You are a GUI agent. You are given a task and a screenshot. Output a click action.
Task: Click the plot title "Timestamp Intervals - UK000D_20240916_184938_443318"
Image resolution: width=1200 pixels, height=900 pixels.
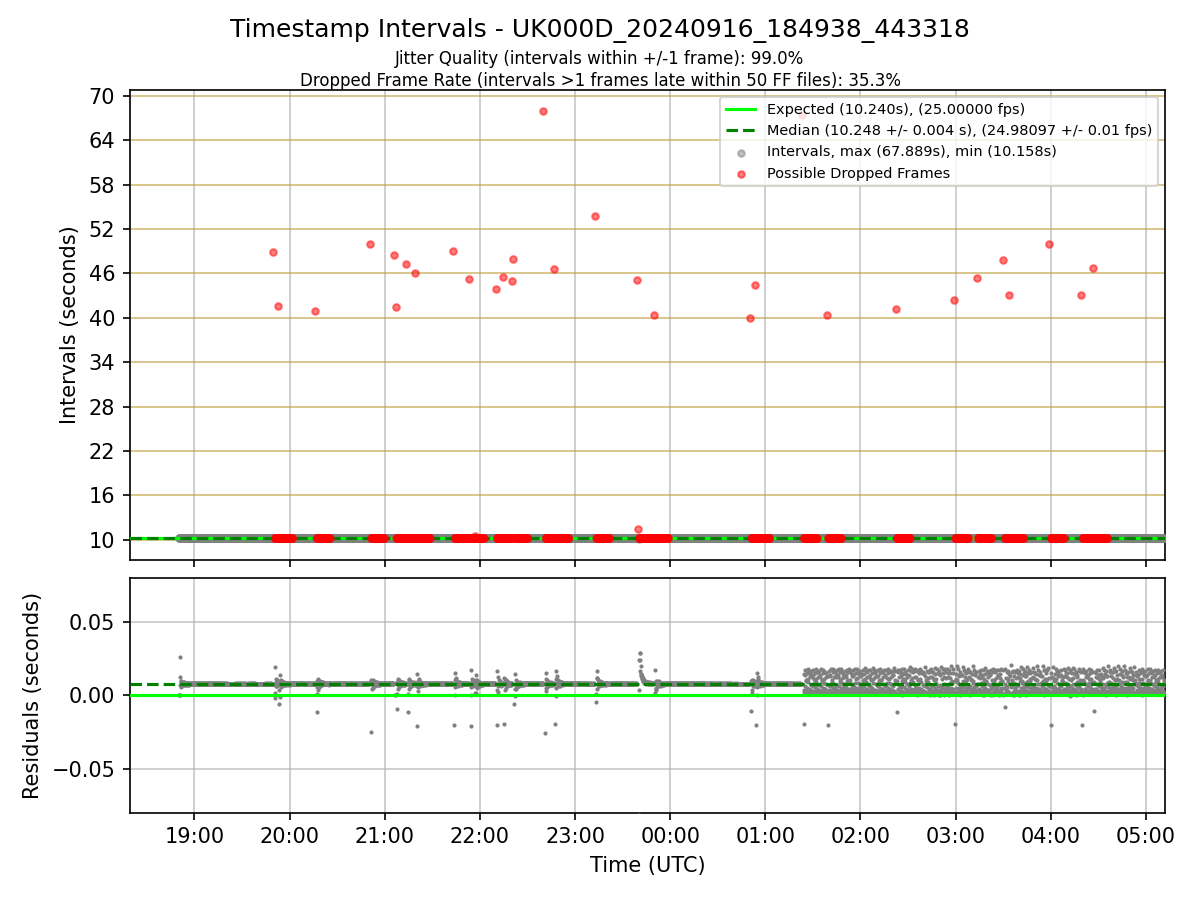click(599, 29)
